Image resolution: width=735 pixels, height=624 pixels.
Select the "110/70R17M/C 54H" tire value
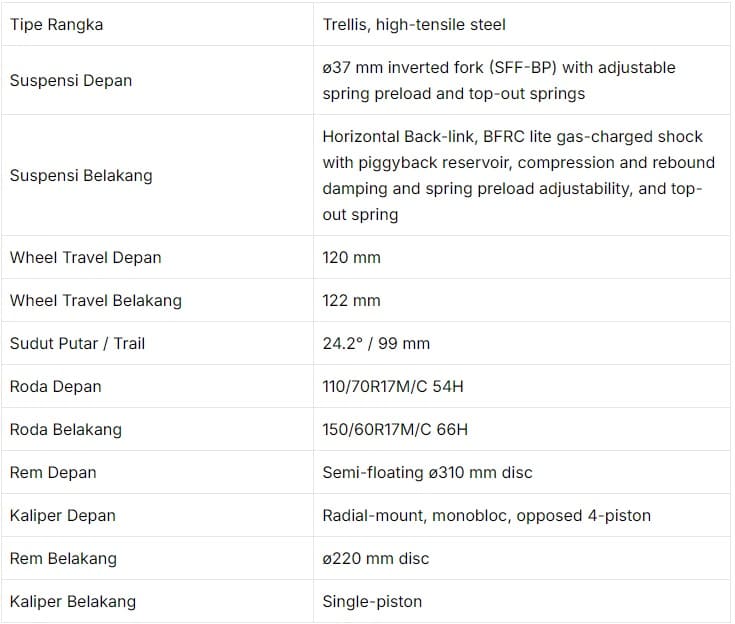click(x=395, y=386)
